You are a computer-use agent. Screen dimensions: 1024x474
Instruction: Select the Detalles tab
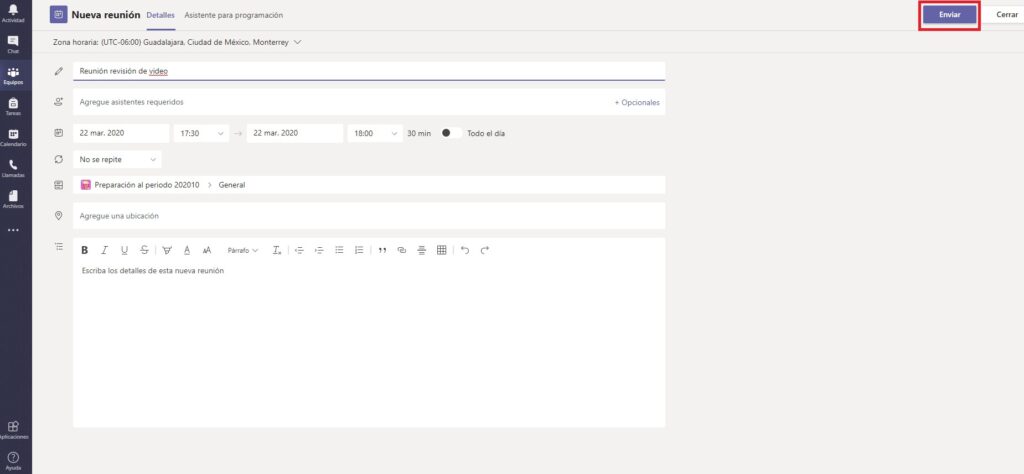point(160,16)
